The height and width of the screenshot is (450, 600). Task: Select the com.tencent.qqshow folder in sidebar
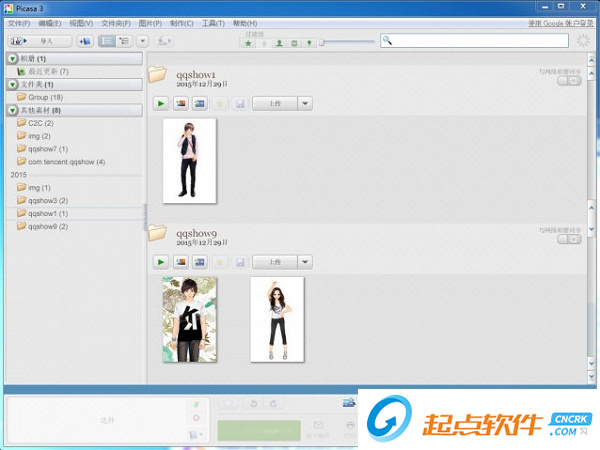pyautogui.click(x=66, y=162)
